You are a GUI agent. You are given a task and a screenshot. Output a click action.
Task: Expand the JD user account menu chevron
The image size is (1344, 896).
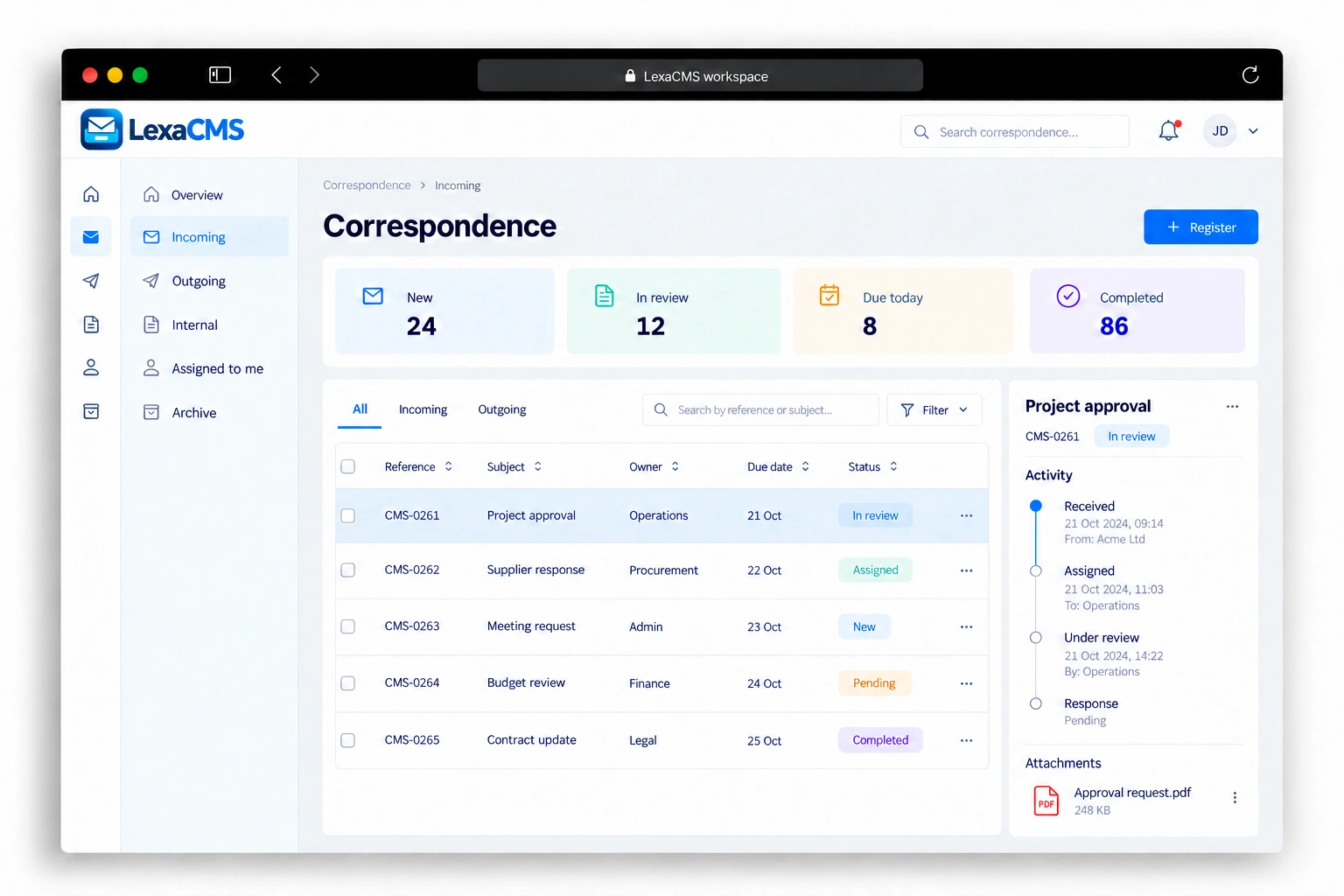pos(1253,131)
